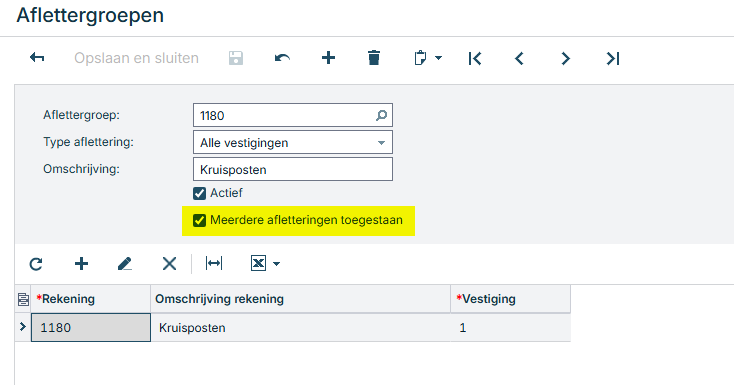Click the back arrow icon in toolbar
The width and height of the screenshot is (734, 385).
point(37,58)
